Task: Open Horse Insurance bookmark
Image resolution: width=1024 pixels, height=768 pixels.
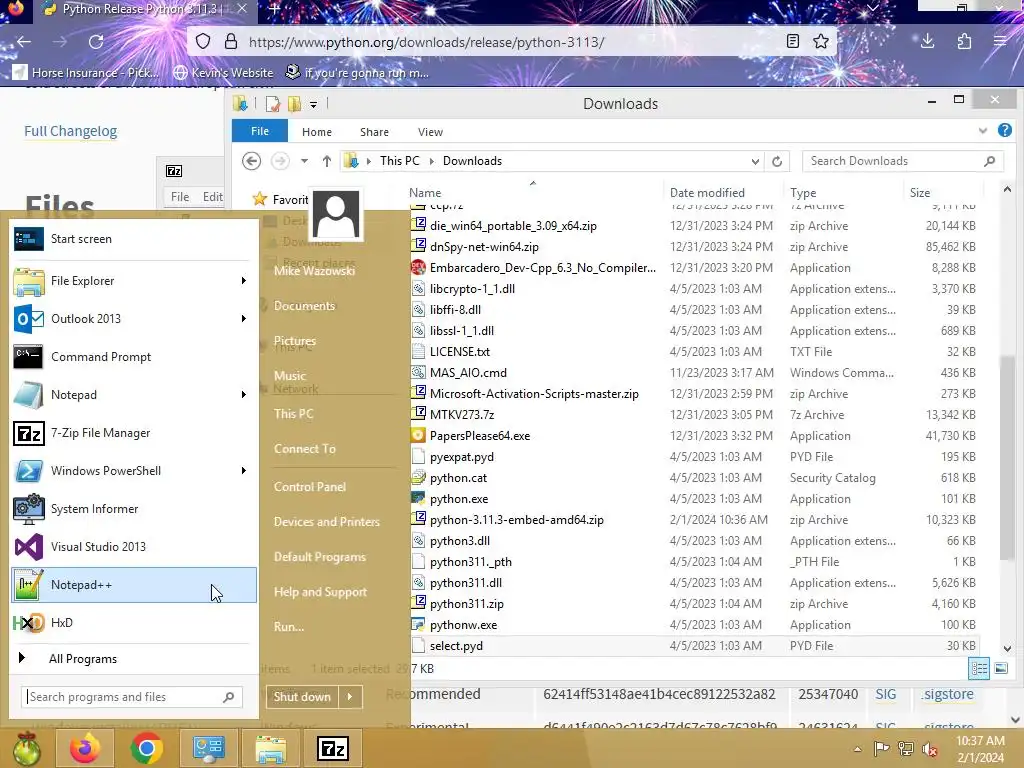Action: coord(86,72)
